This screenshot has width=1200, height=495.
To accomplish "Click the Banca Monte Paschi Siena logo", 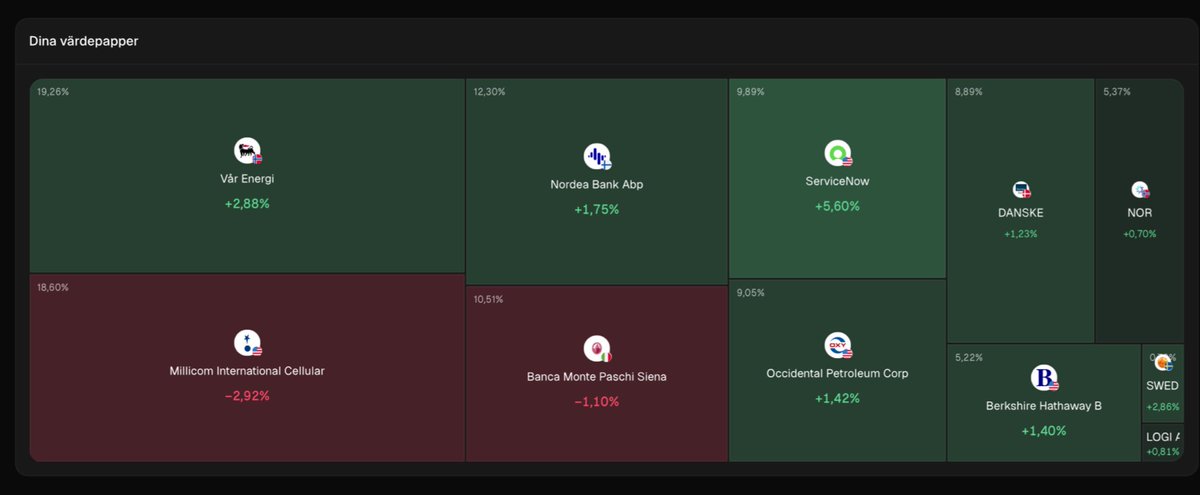I will [597, 348].
